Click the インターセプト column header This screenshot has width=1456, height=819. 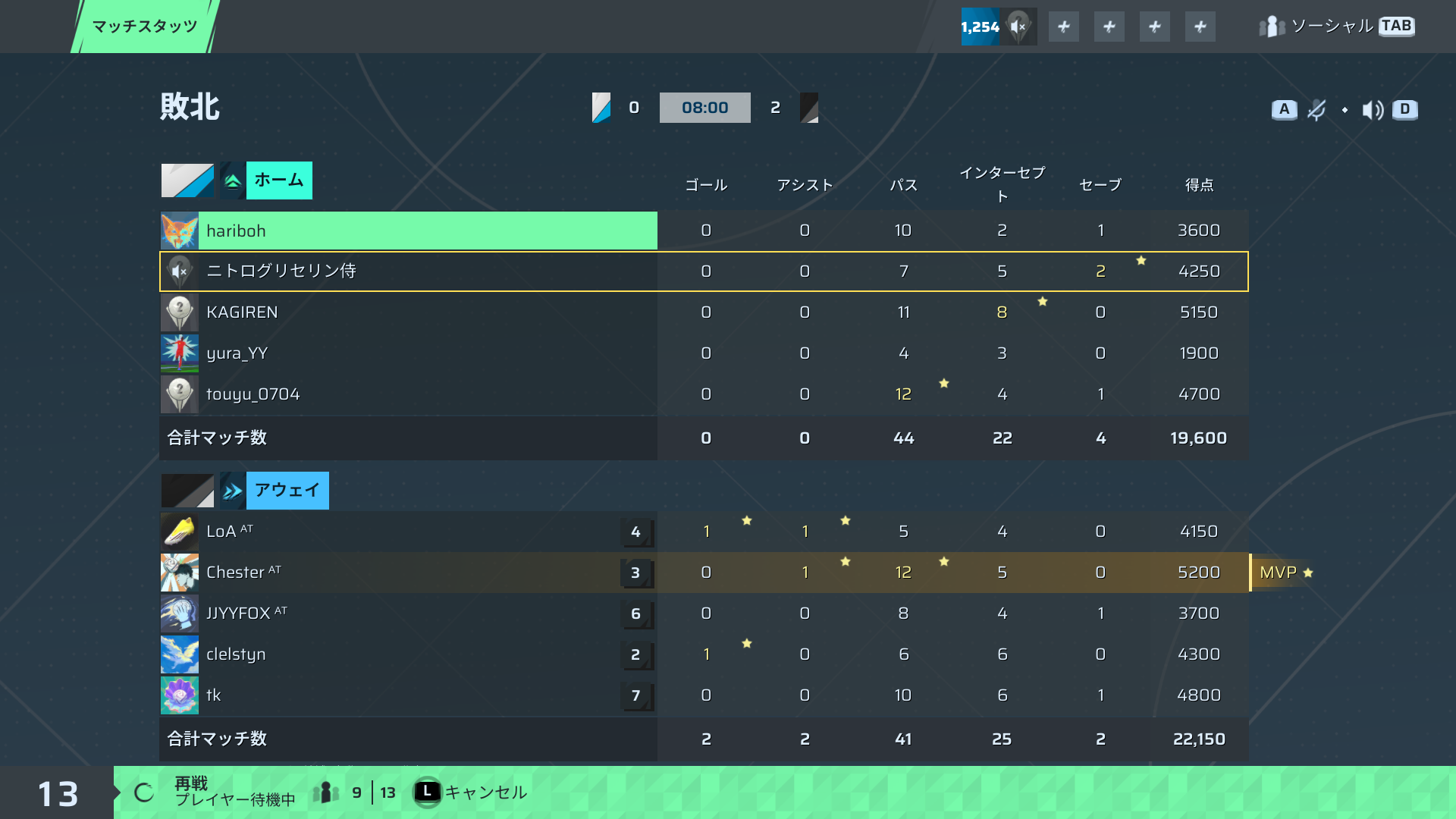tap(1002, 184)
